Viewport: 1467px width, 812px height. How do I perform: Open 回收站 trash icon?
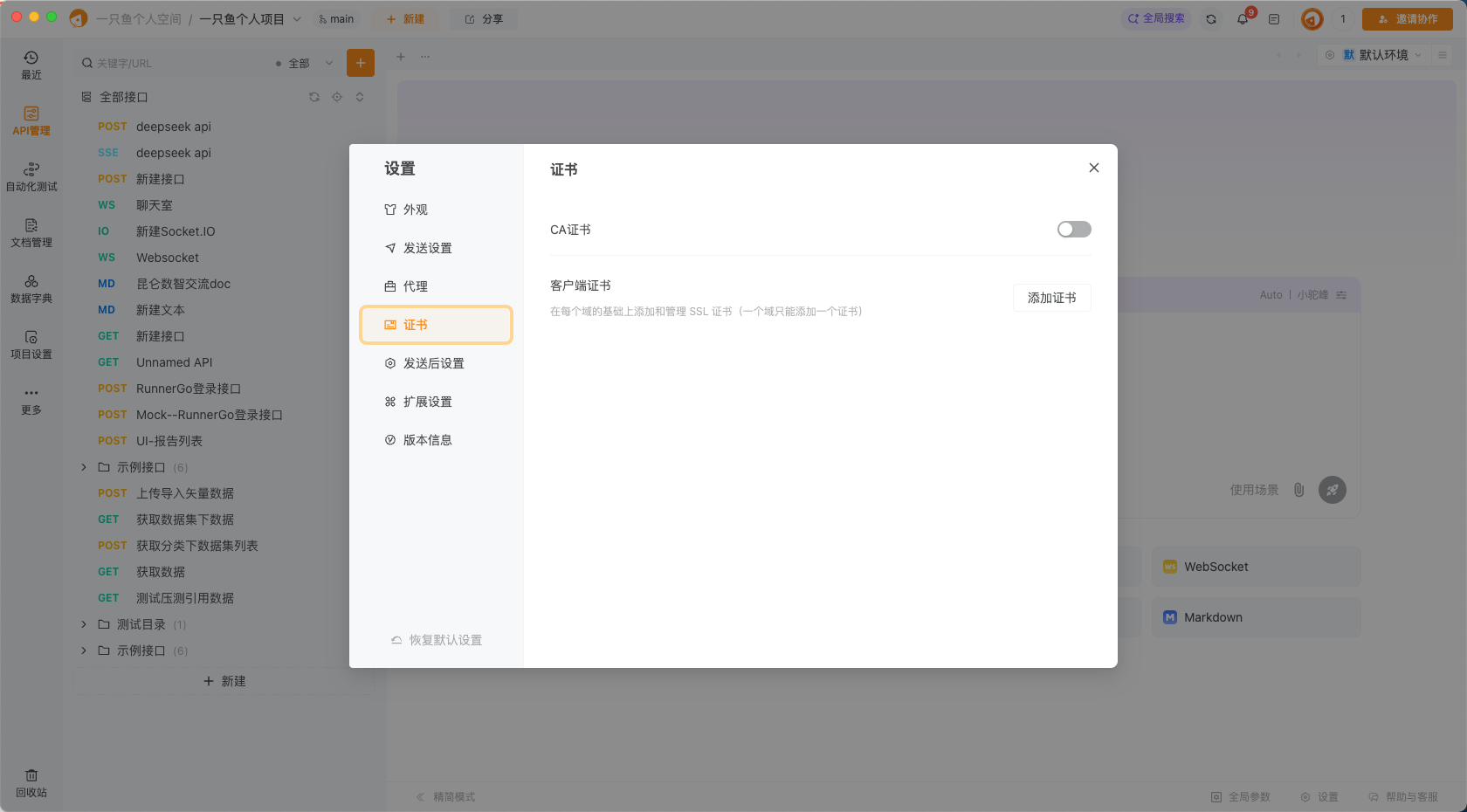31,782
